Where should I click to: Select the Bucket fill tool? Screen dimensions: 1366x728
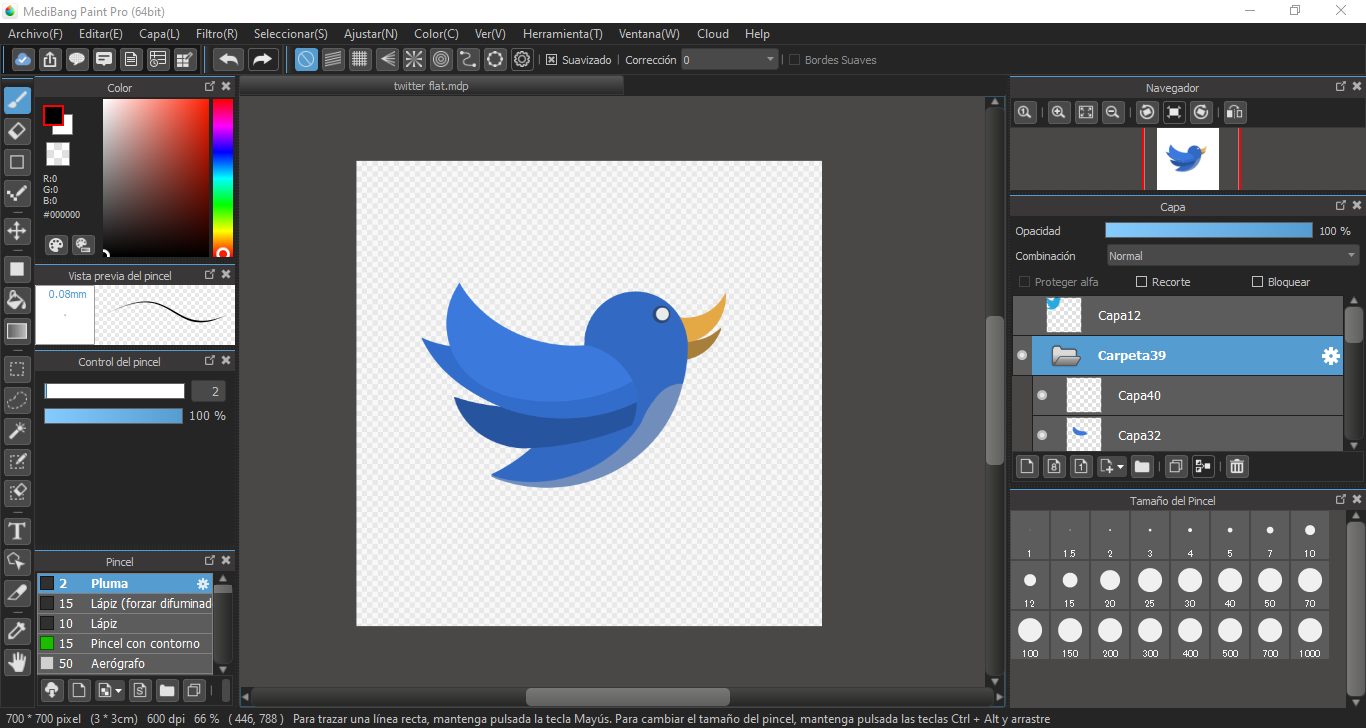click(17, 300)
